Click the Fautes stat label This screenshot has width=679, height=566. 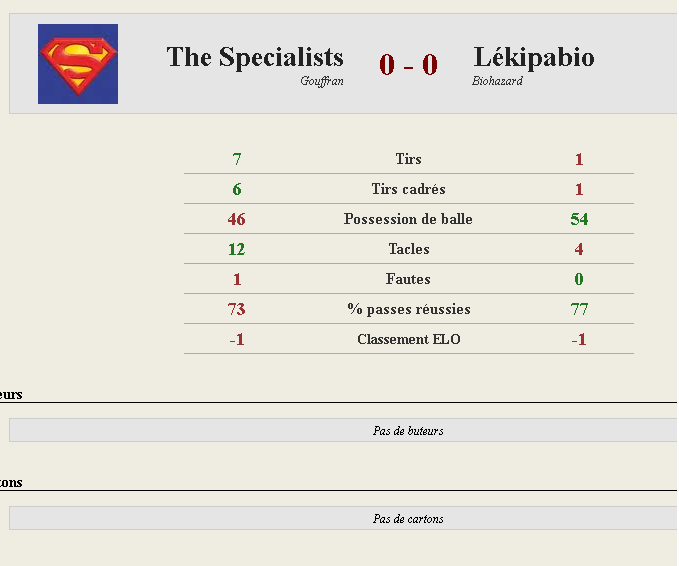point(408,279)
